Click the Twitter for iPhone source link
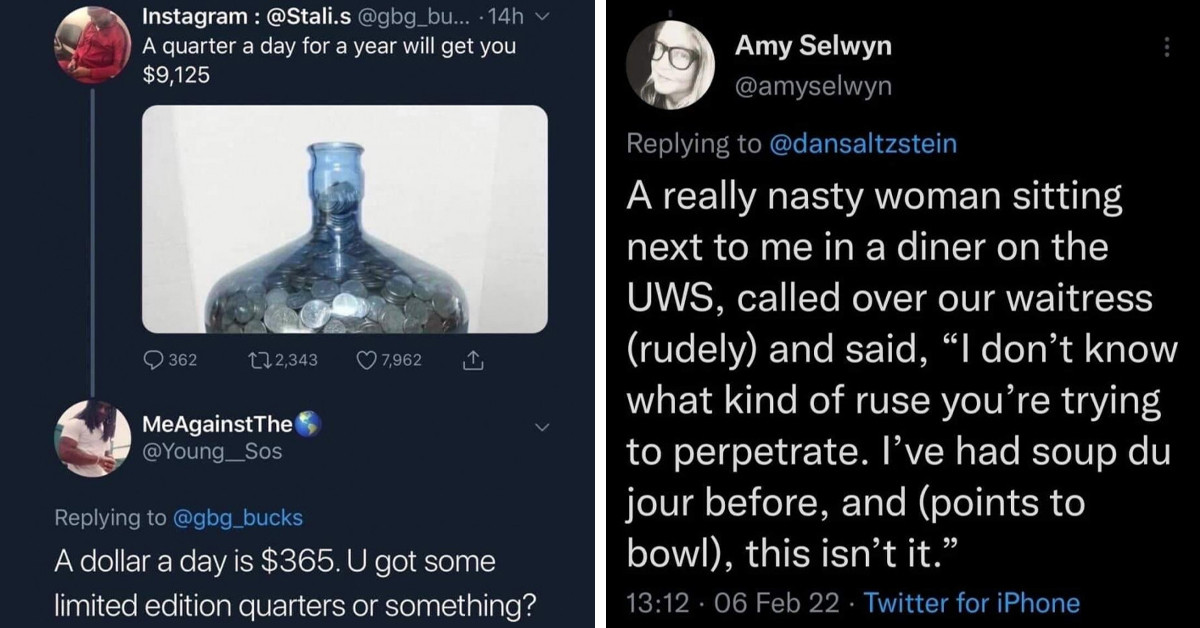1200x628 pixels. point(971,603)
